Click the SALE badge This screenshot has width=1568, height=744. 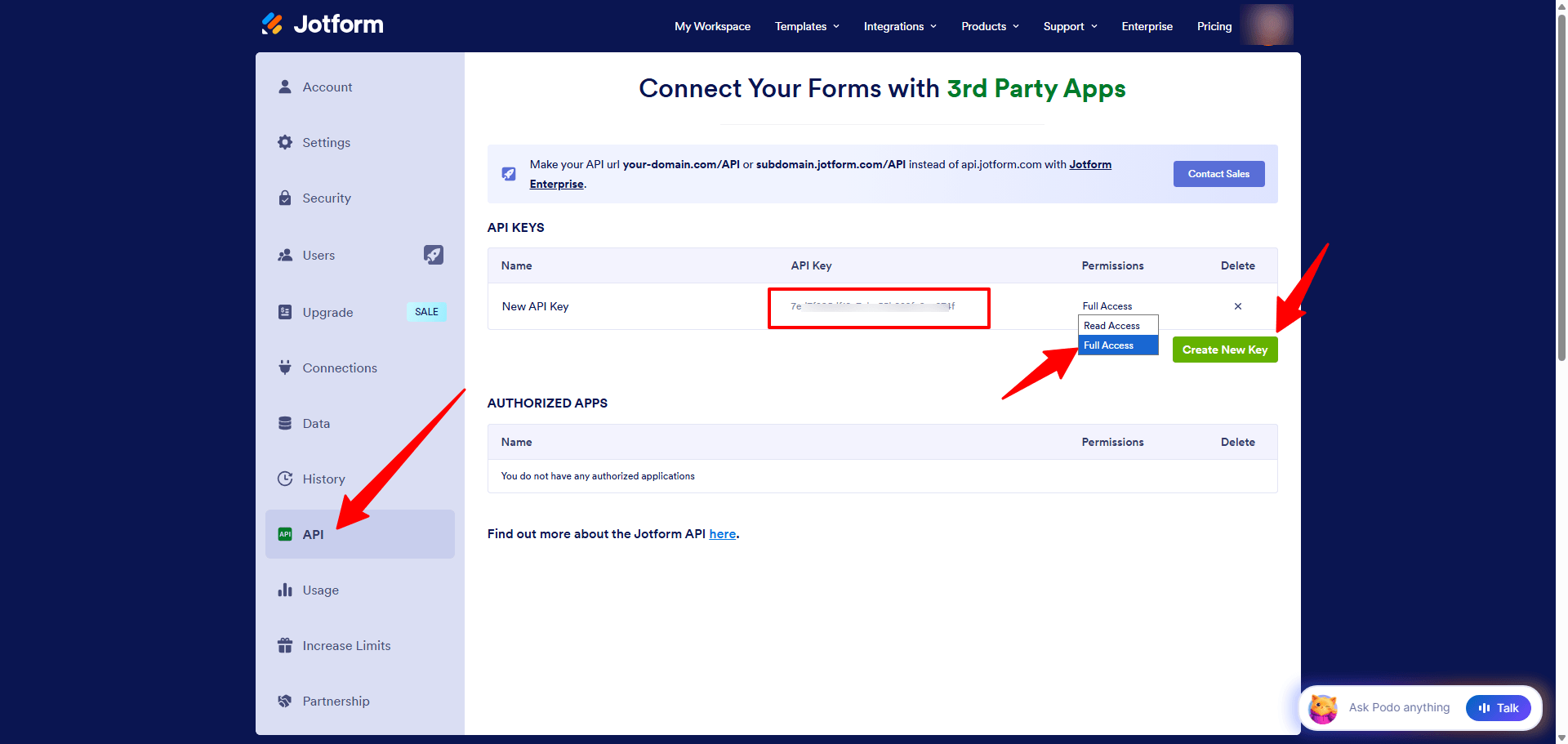click(426, 312)
